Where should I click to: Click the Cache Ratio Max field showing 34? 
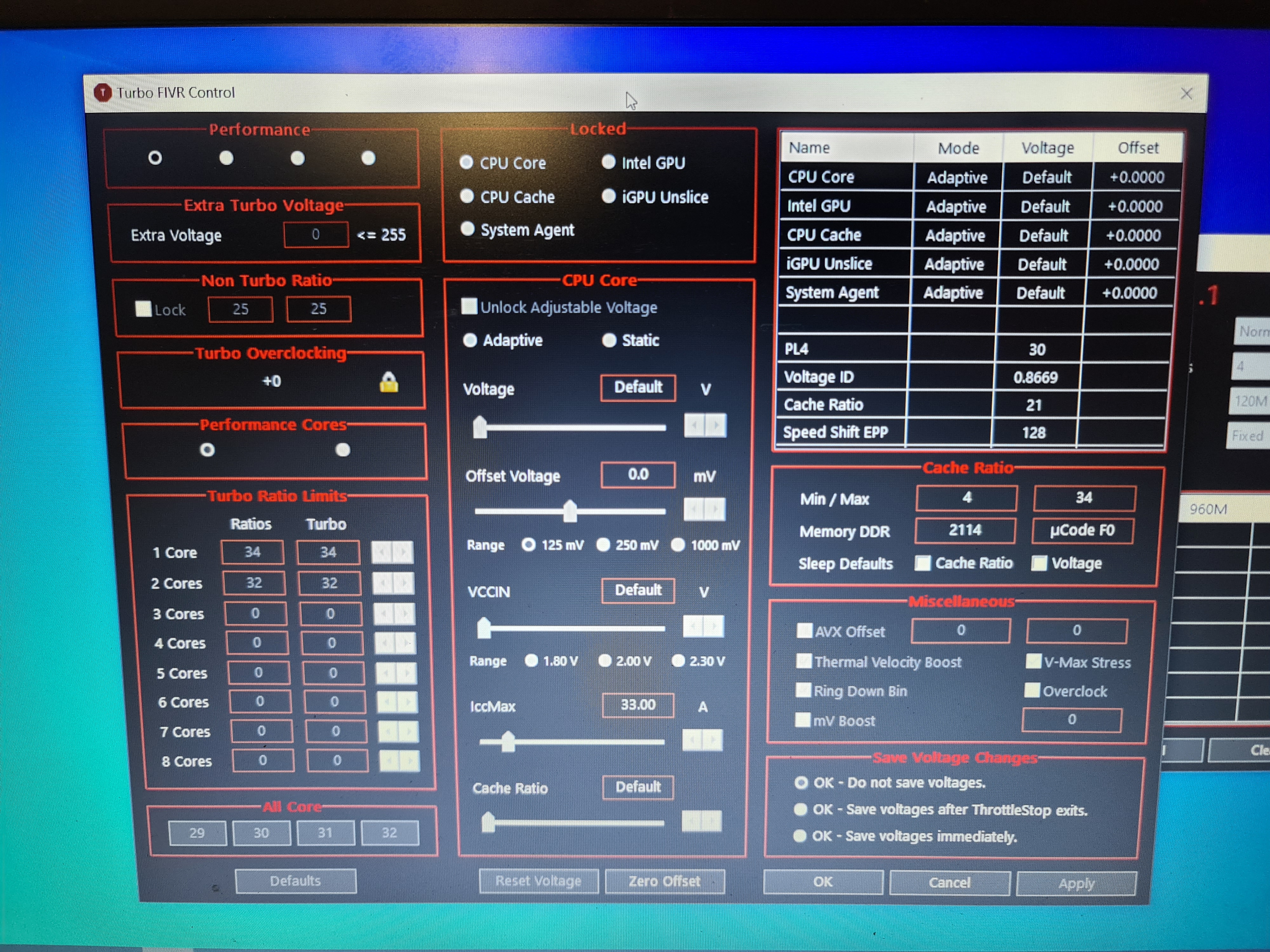coord(1084,498)
